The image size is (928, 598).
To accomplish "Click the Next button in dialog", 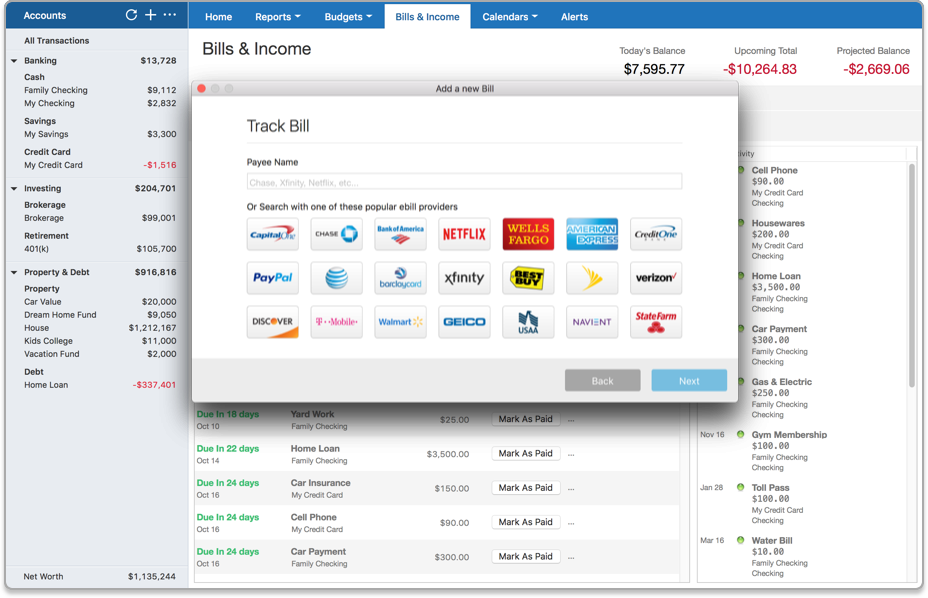I will click(689, 381).
